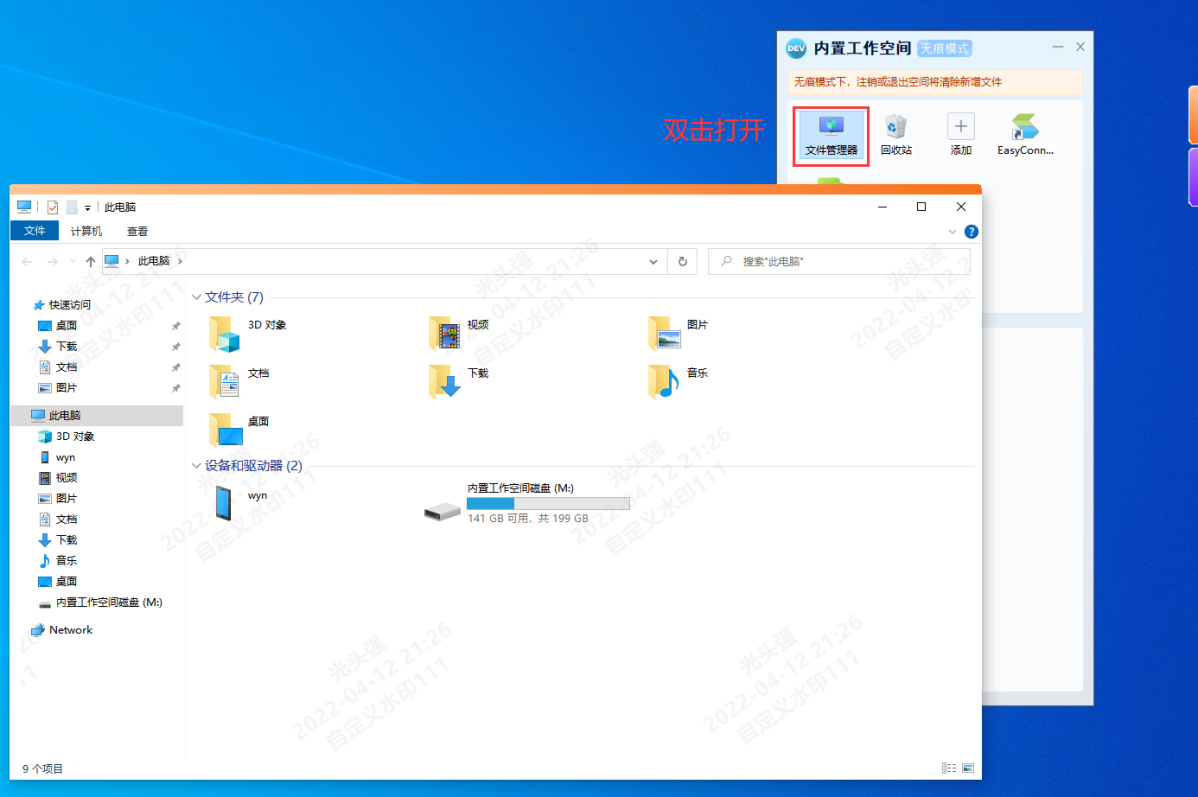Click the 此电脑 system icon in title bar
1198x797 pixels.
tap(24, 206)
